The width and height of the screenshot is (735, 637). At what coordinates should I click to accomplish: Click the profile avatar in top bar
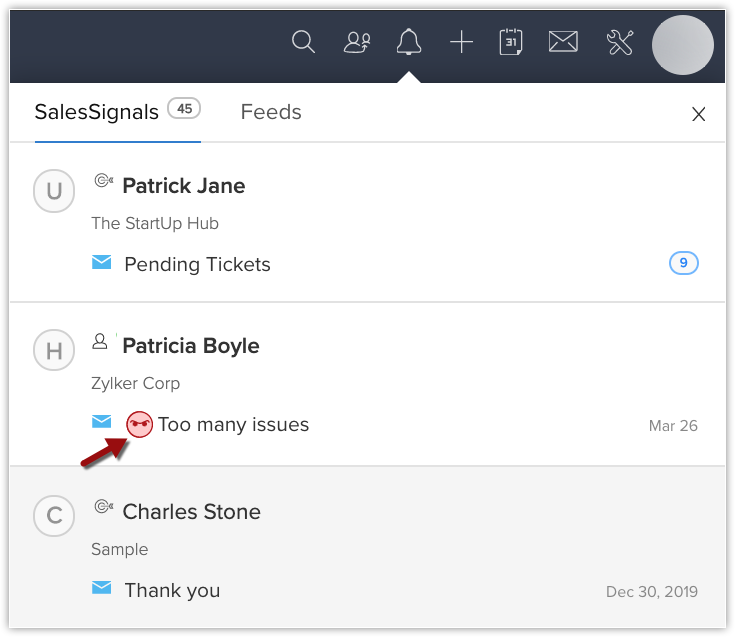[x=682, y=45]
